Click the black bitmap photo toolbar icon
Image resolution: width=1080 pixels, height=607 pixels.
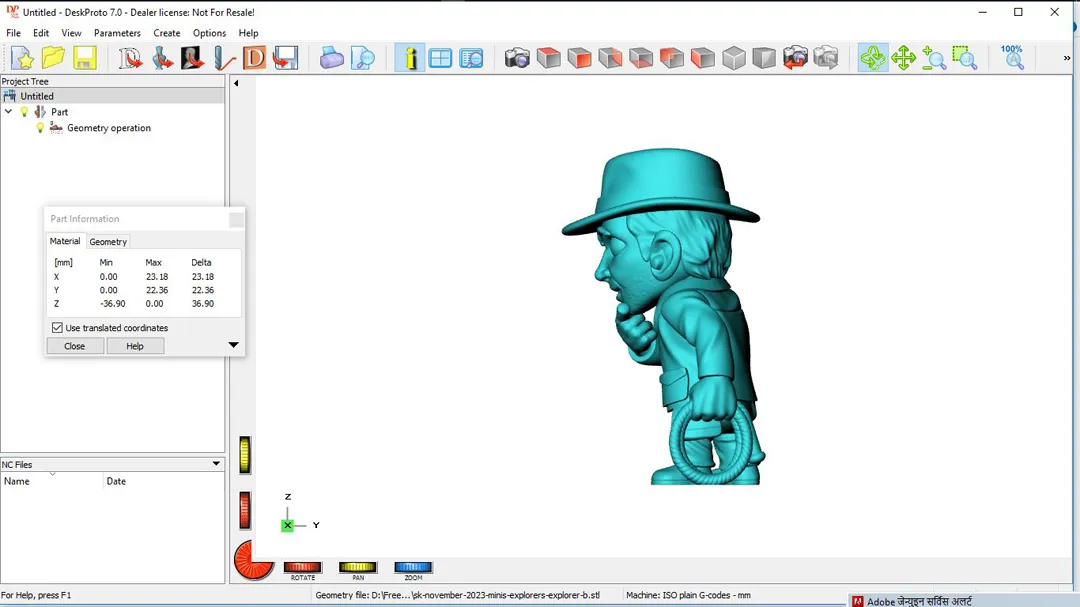(x=192, y=58)
